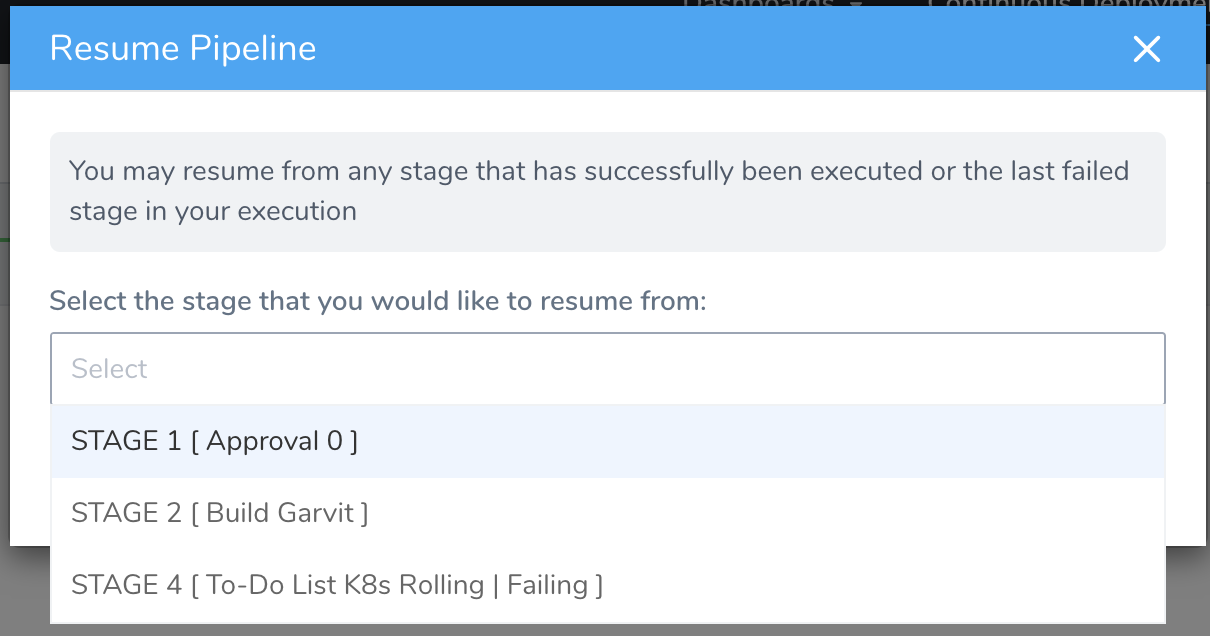Viewport: 1210px width, 636px height.
Task: Open the stage Select dropdown field
Action: click(x=608, y=369)
